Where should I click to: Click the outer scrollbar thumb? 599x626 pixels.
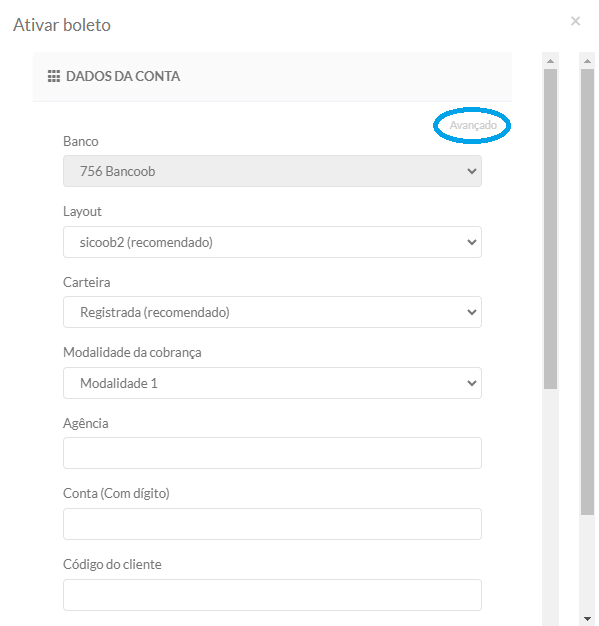587,292
